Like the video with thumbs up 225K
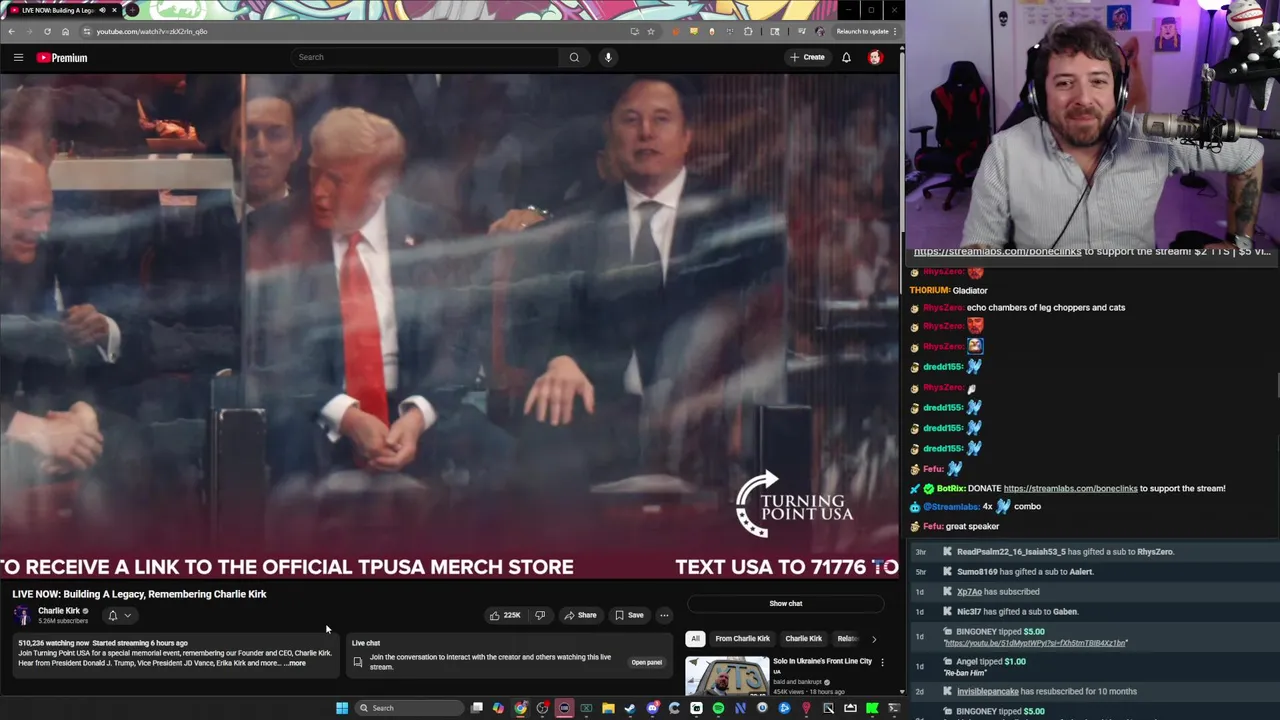 tap(505, 615)
